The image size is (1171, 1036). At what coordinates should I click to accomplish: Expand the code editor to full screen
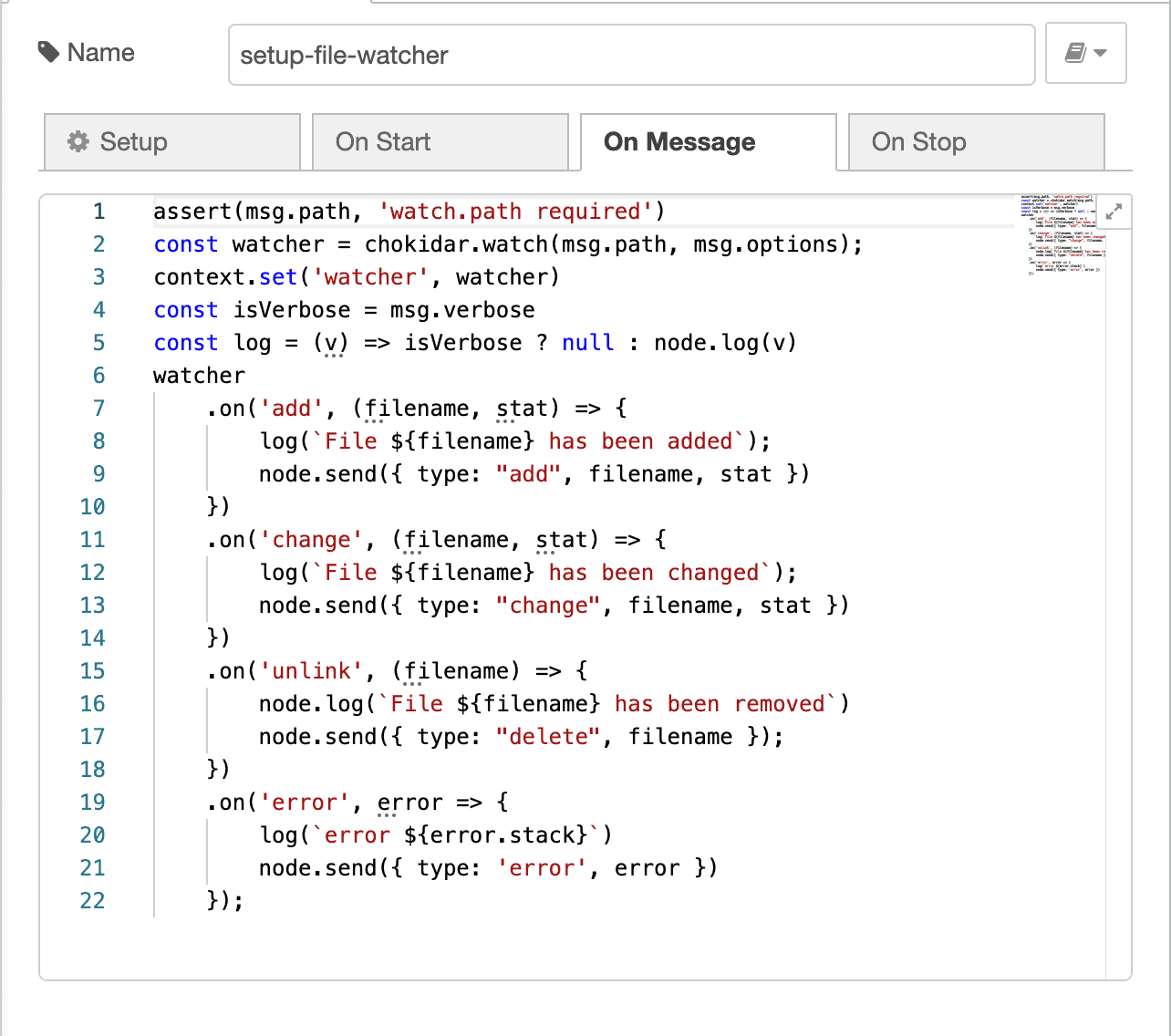pyautogui.click(x=1114, y=212)
